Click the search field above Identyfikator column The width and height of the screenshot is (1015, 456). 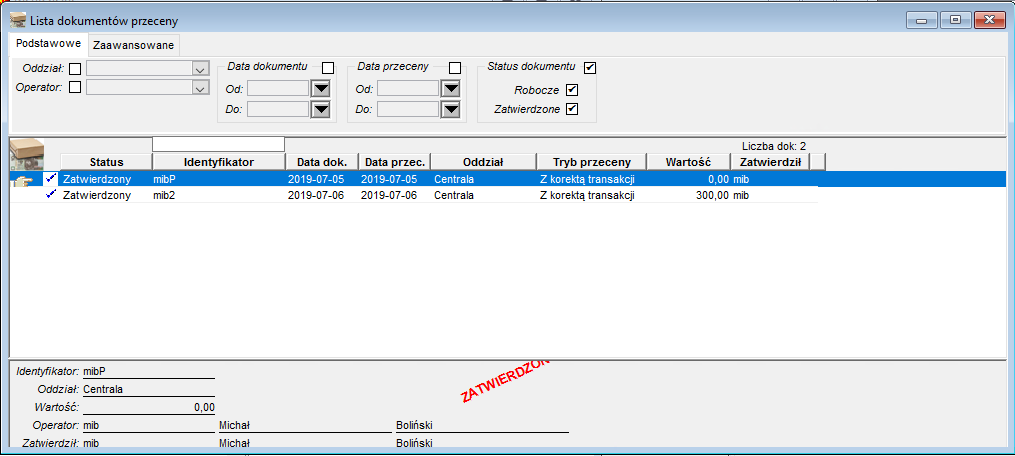[218, 144]
